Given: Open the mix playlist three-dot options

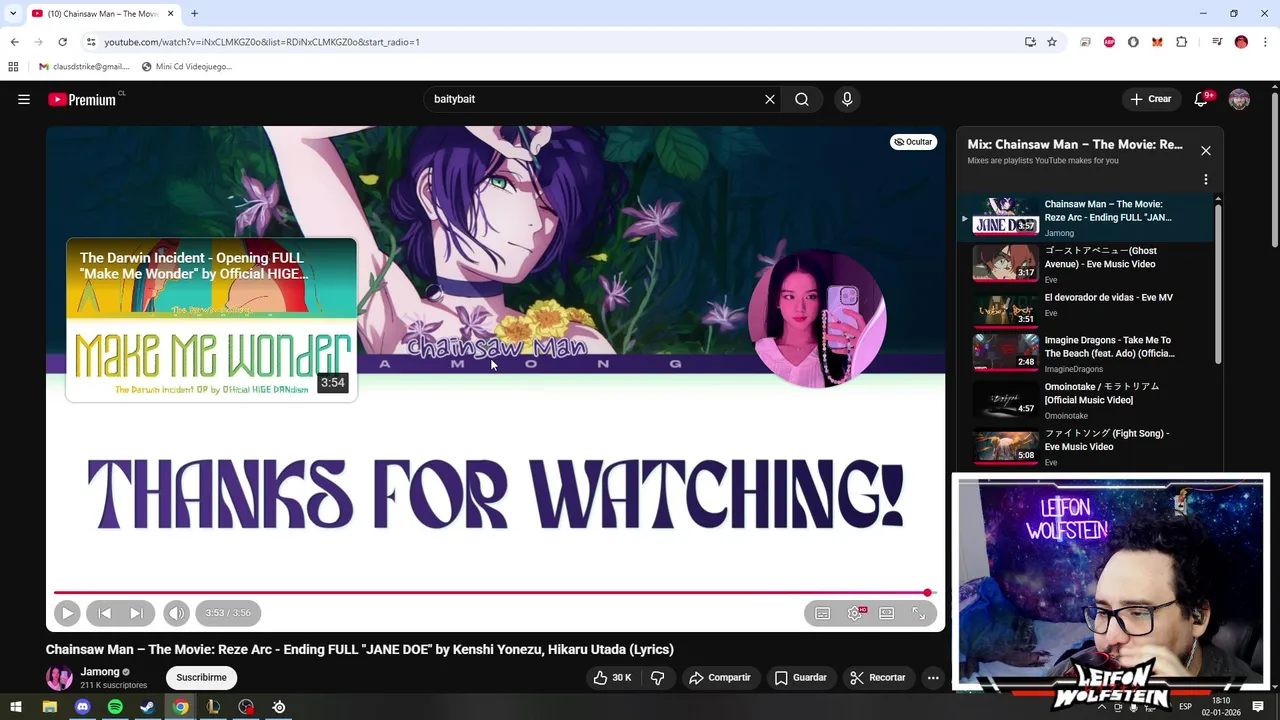Looking at the screenshot, I should [1206, 179].
